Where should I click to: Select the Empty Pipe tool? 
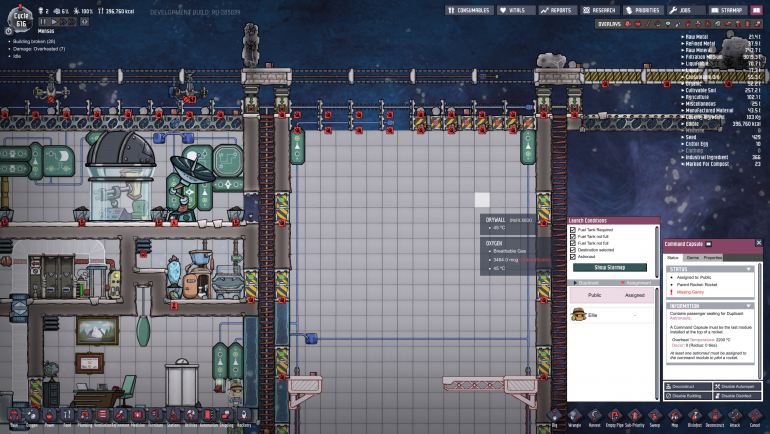pos(614,417)
